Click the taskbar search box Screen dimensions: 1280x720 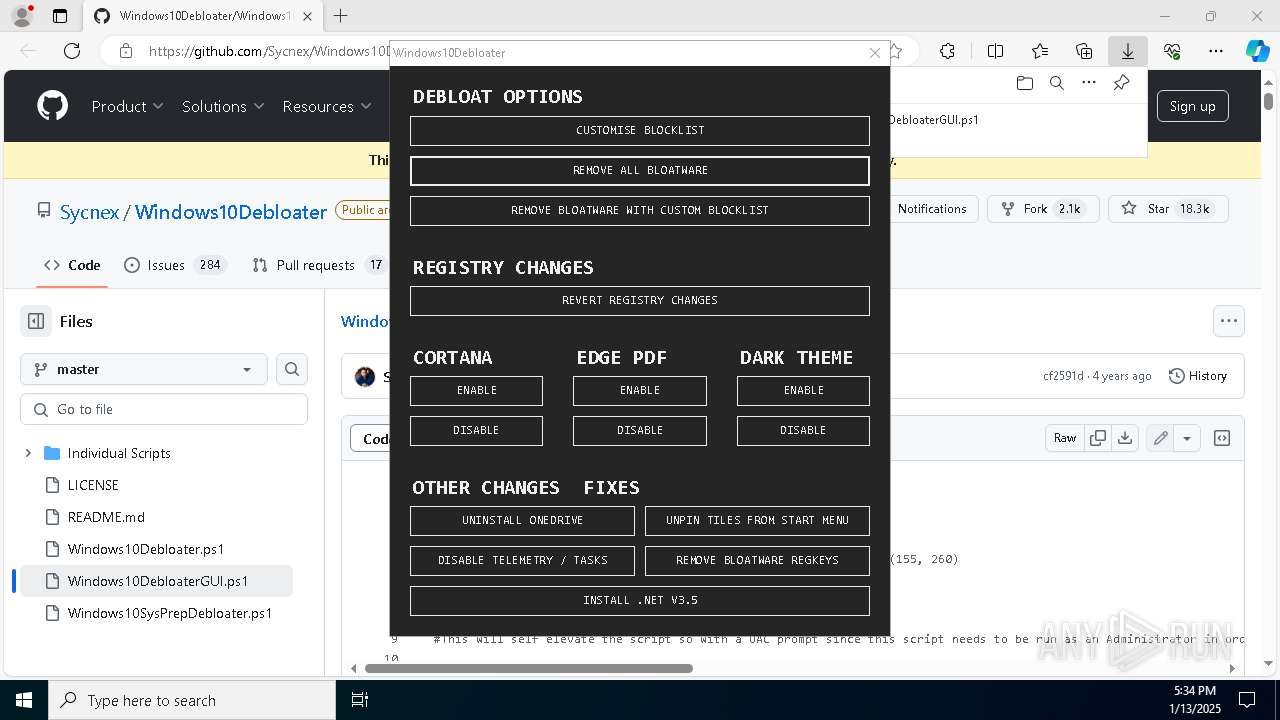(x=192, y=700)
